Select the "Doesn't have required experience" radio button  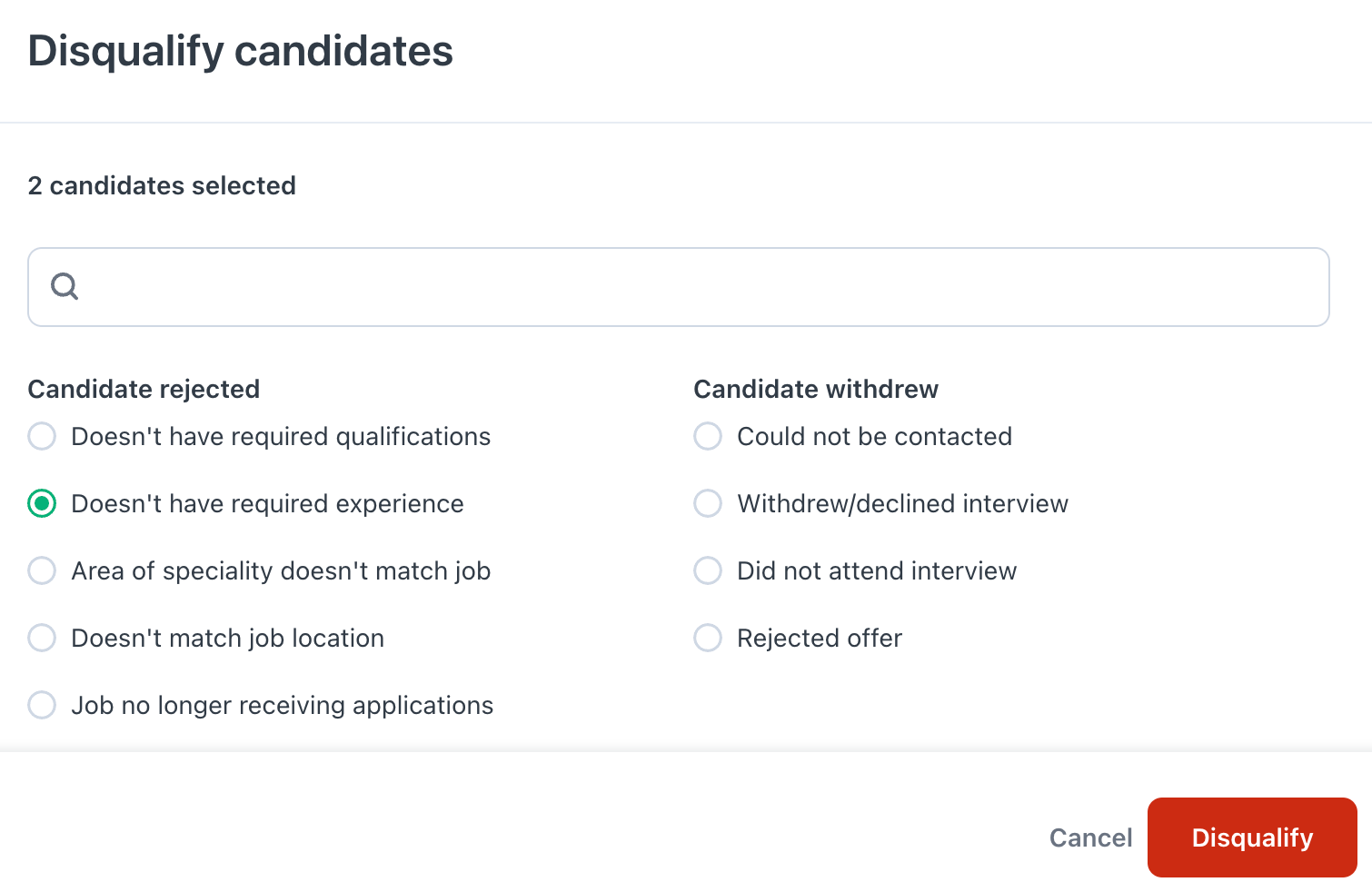[42, 503]
